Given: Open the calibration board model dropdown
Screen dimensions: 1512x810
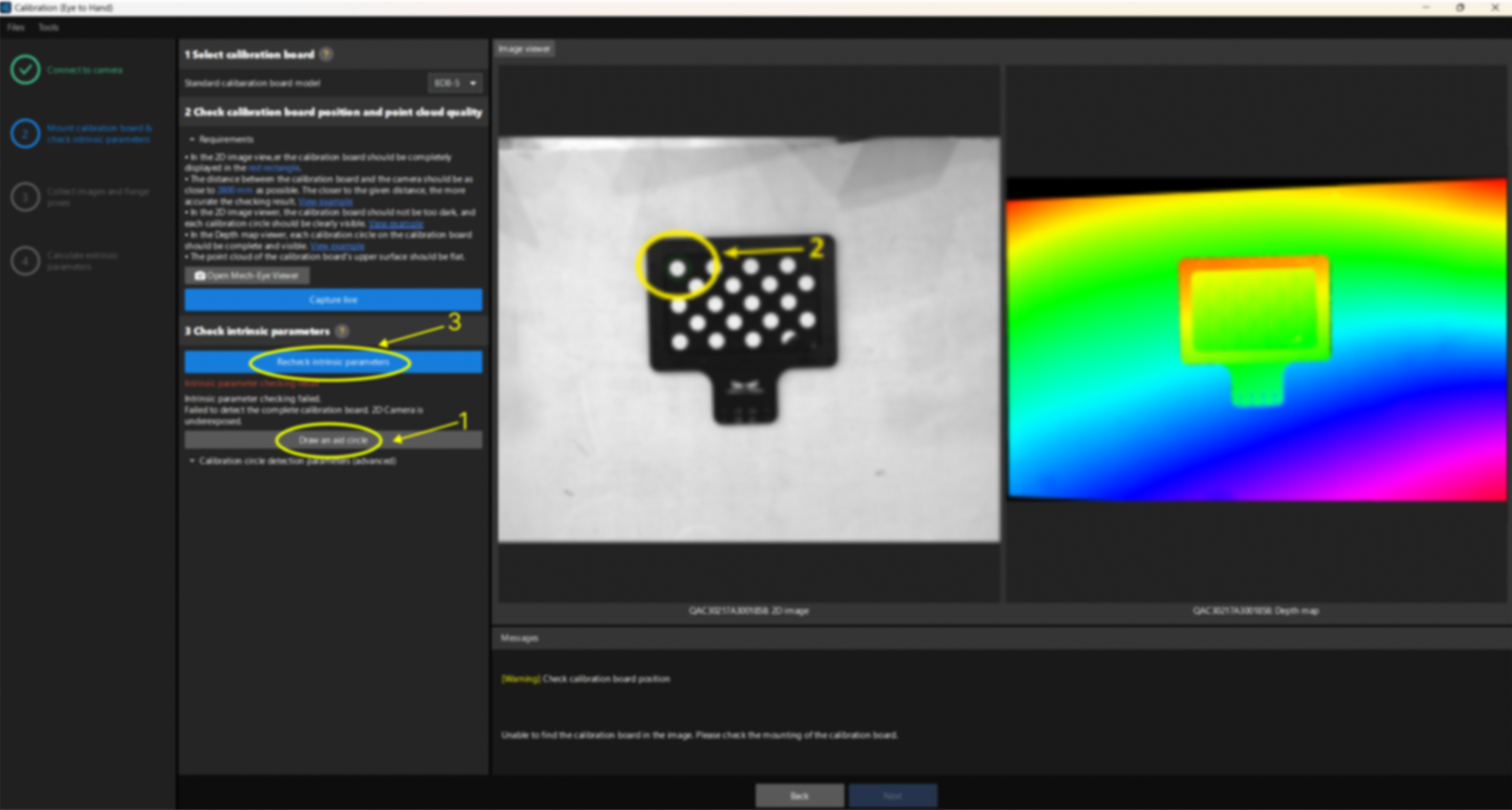Looking at the screenshot, I should point(455,83).
